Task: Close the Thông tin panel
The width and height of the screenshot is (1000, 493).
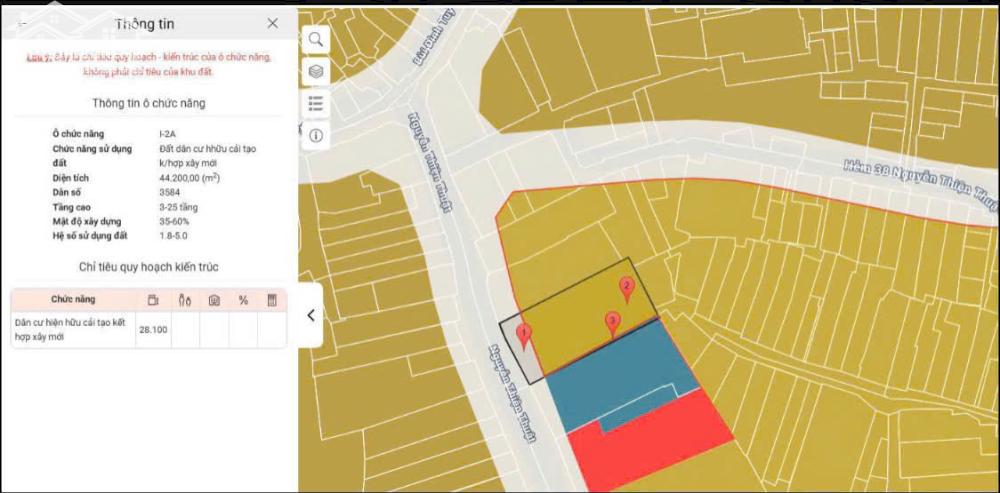Action: (x=273, y=23)
